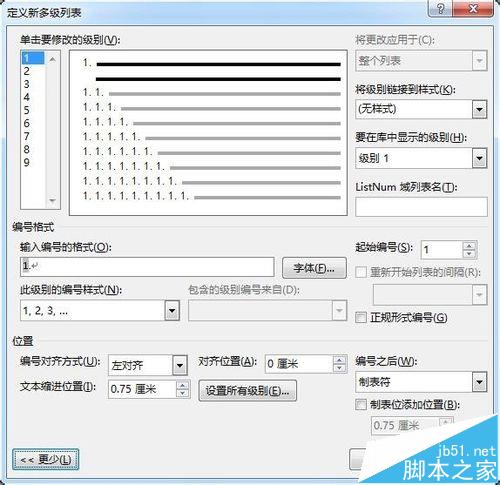Image resolution: width=500 pixels, height=485 pixels.
Task: Open 此级别的编号样式 dropdown
Action: [x=172, y=311]
